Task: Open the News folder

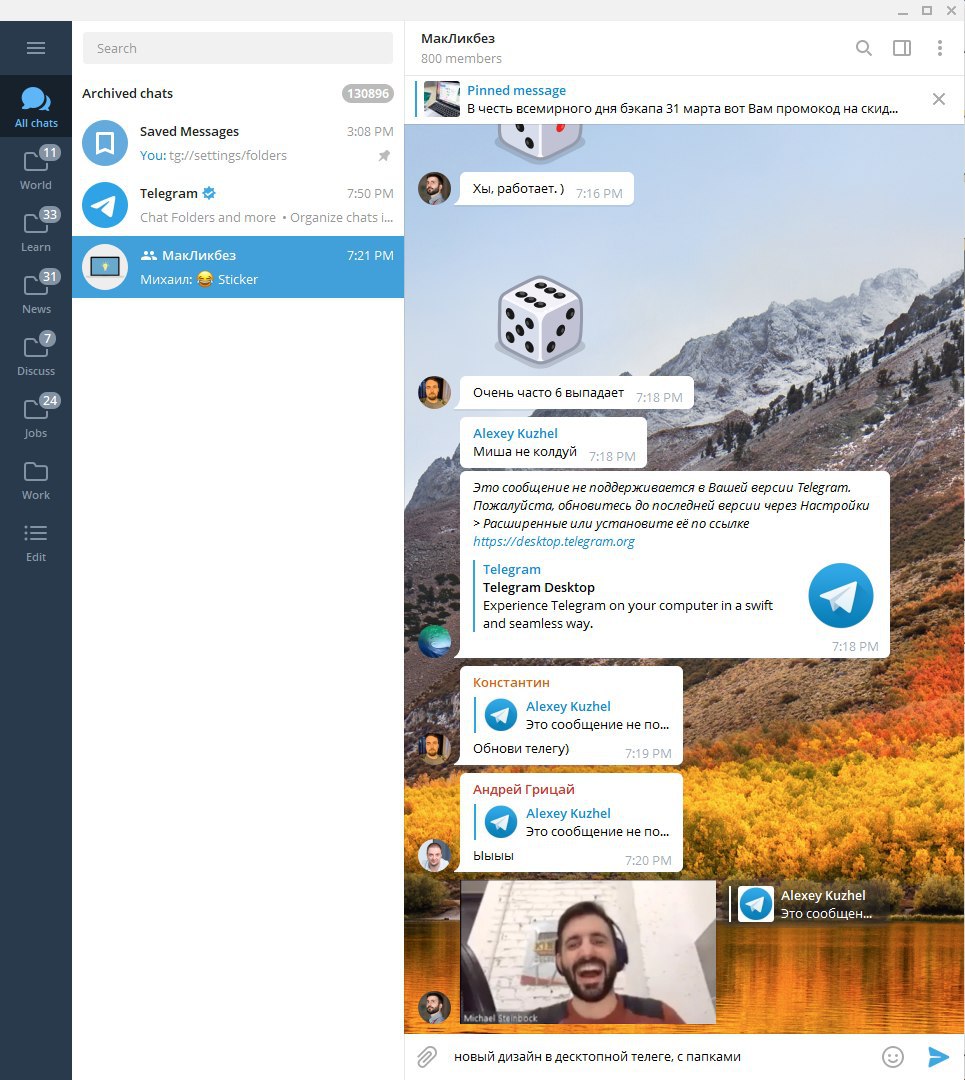Action: coord(36,293)
